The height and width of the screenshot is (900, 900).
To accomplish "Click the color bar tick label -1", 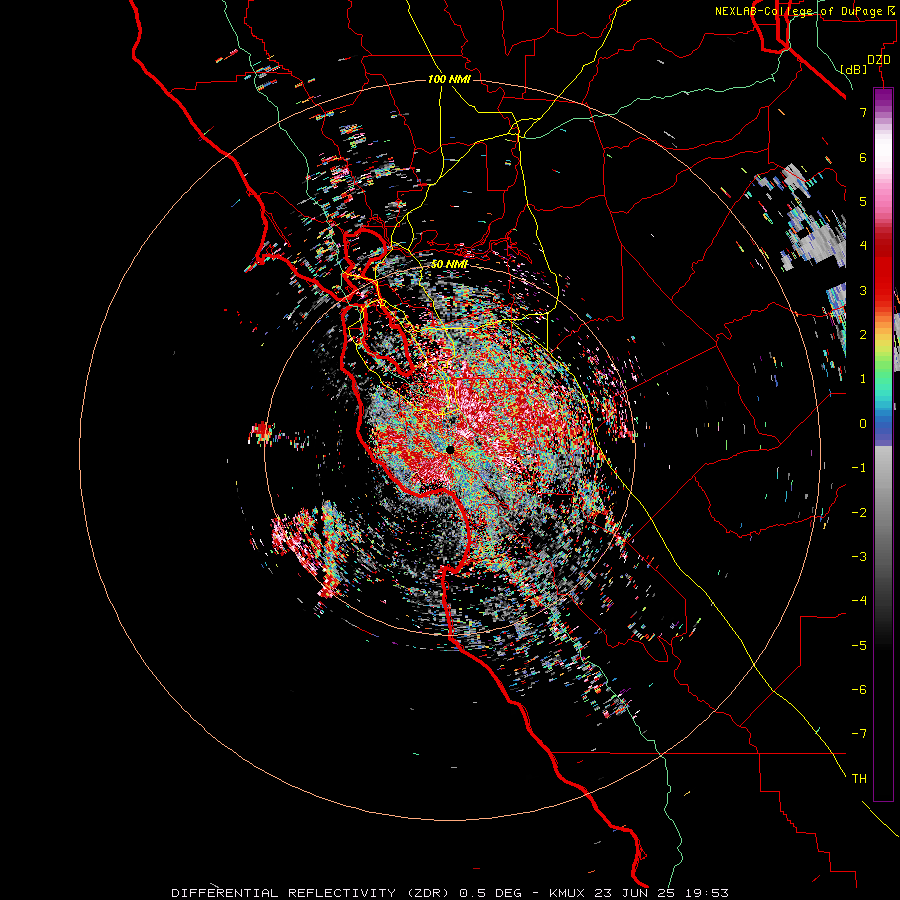I will [x=859, y=468].
